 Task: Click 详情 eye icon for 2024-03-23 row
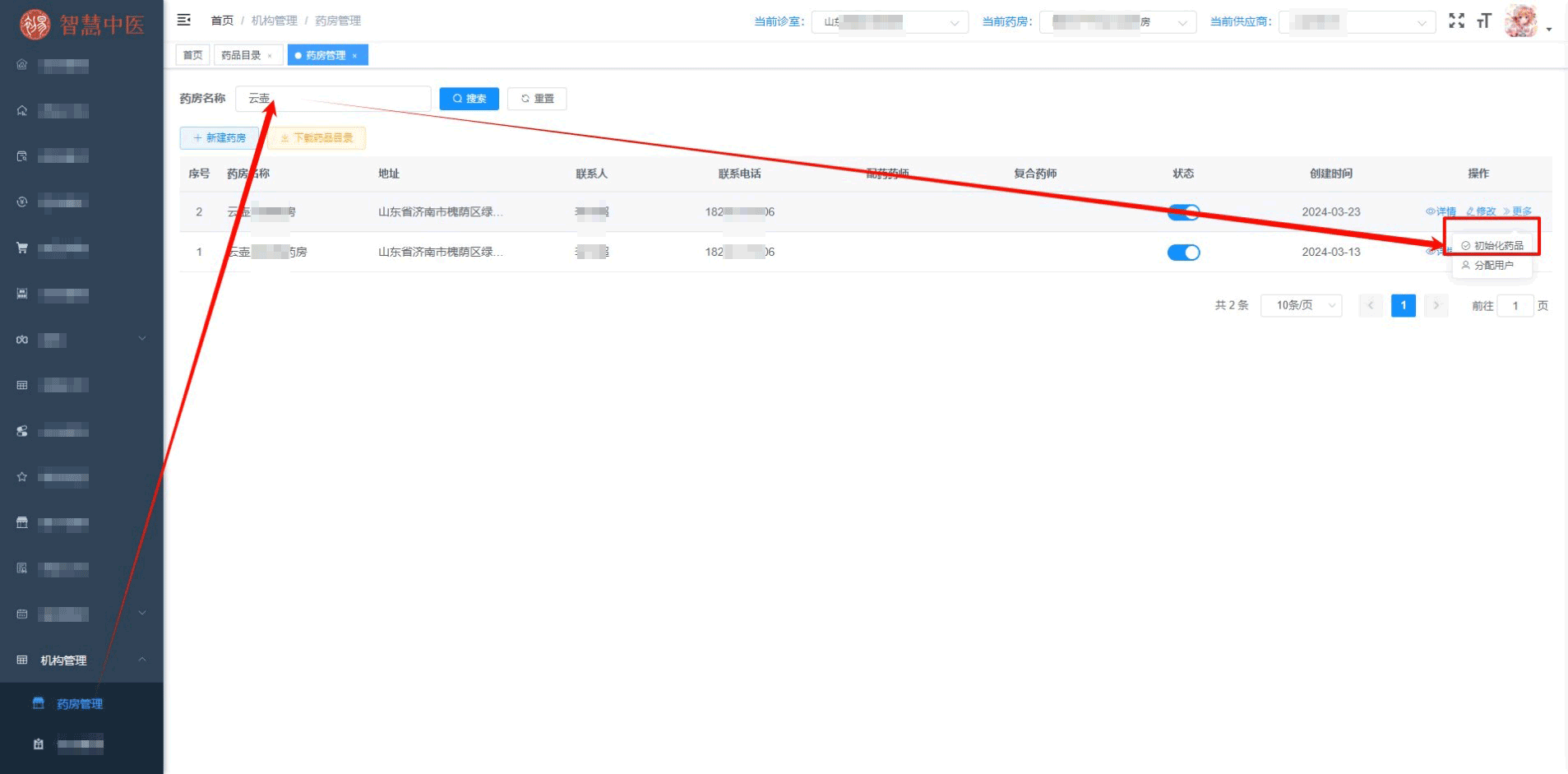coord(1431,211)
